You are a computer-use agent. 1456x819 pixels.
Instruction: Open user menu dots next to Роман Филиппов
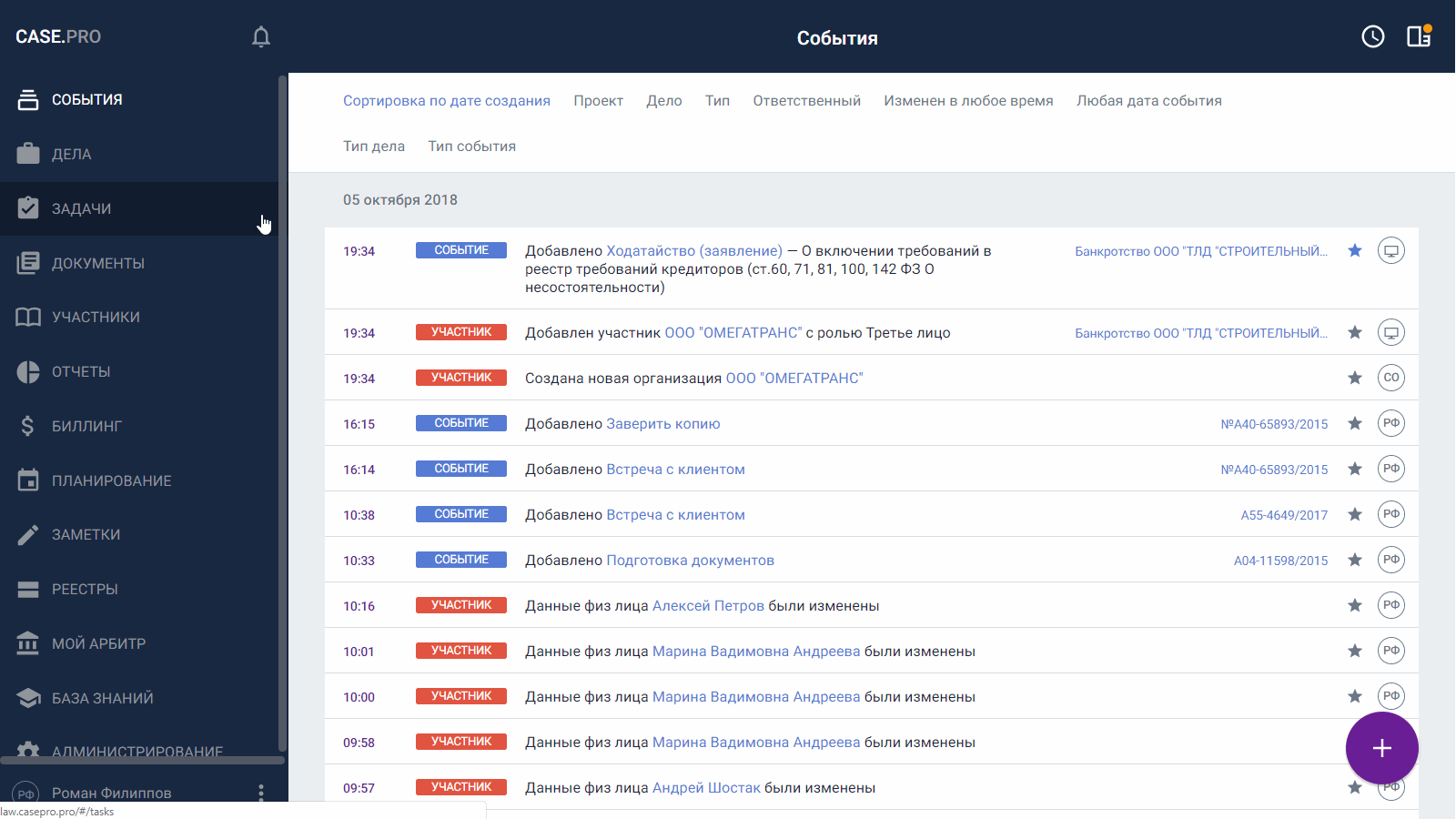coord(261,793)
